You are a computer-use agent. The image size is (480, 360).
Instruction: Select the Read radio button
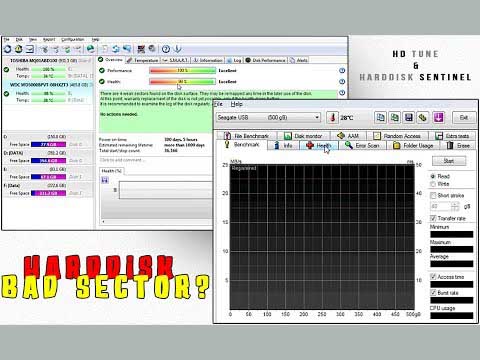[x=433, y=176]
